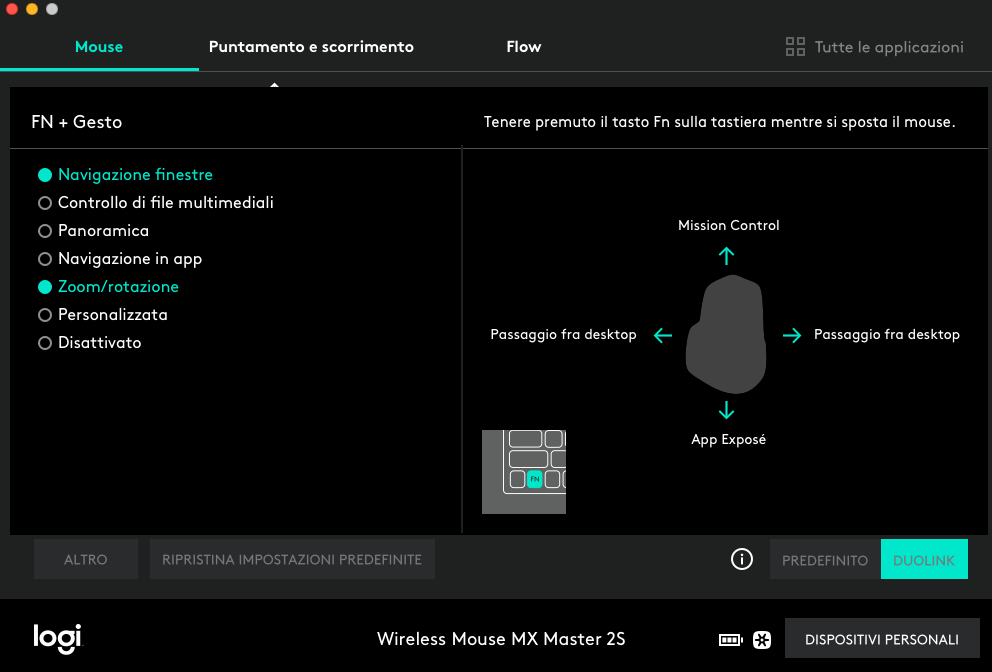Viewport: 992px width, 672px height.
Task: Select the Panoramica radio option
Action: (x=103, y=231)
